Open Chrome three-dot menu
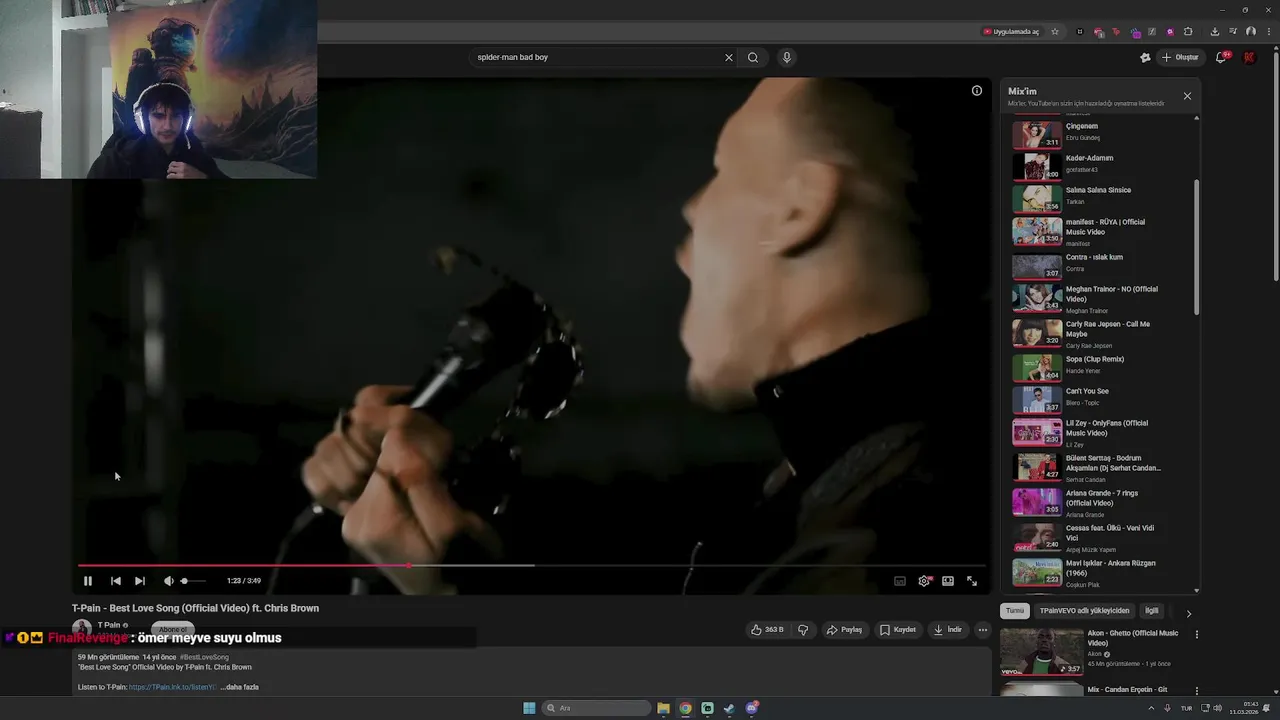Viewport: 1280px width, 720px height. pyautogui.click(x=1267, y=32)
